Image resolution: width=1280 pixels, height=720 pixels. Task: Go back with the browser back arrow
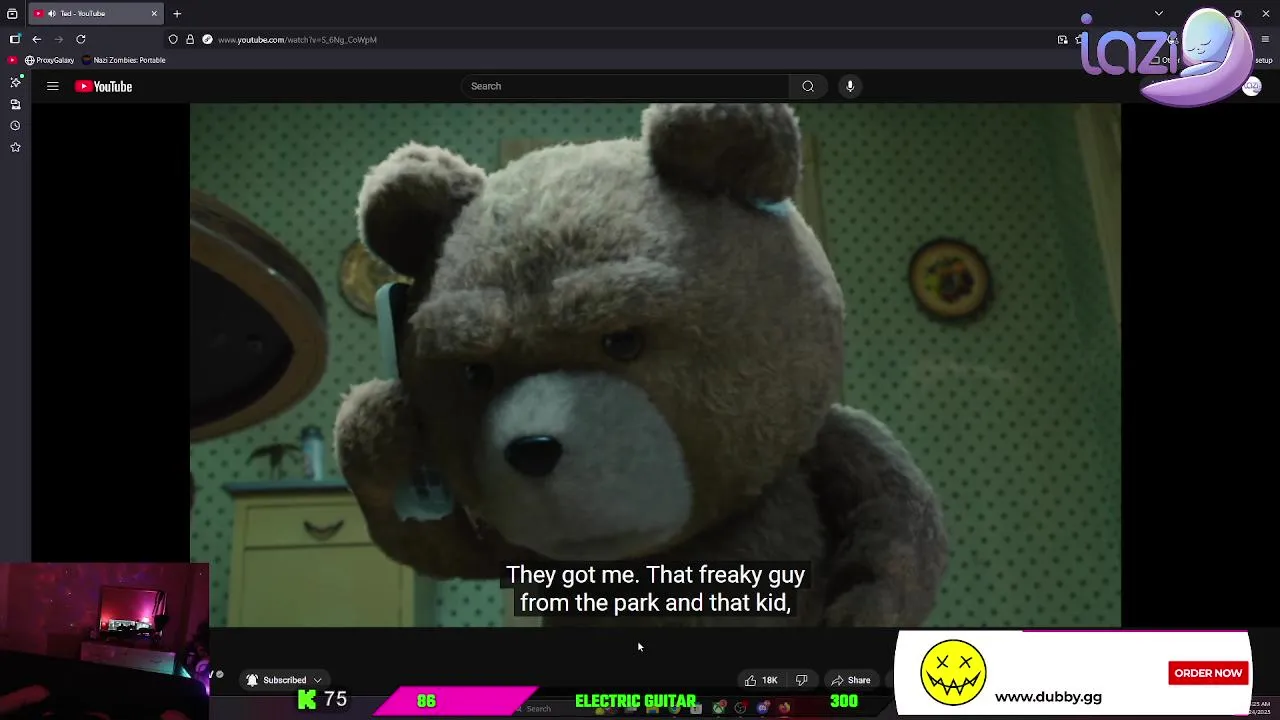tap(37, 39)
